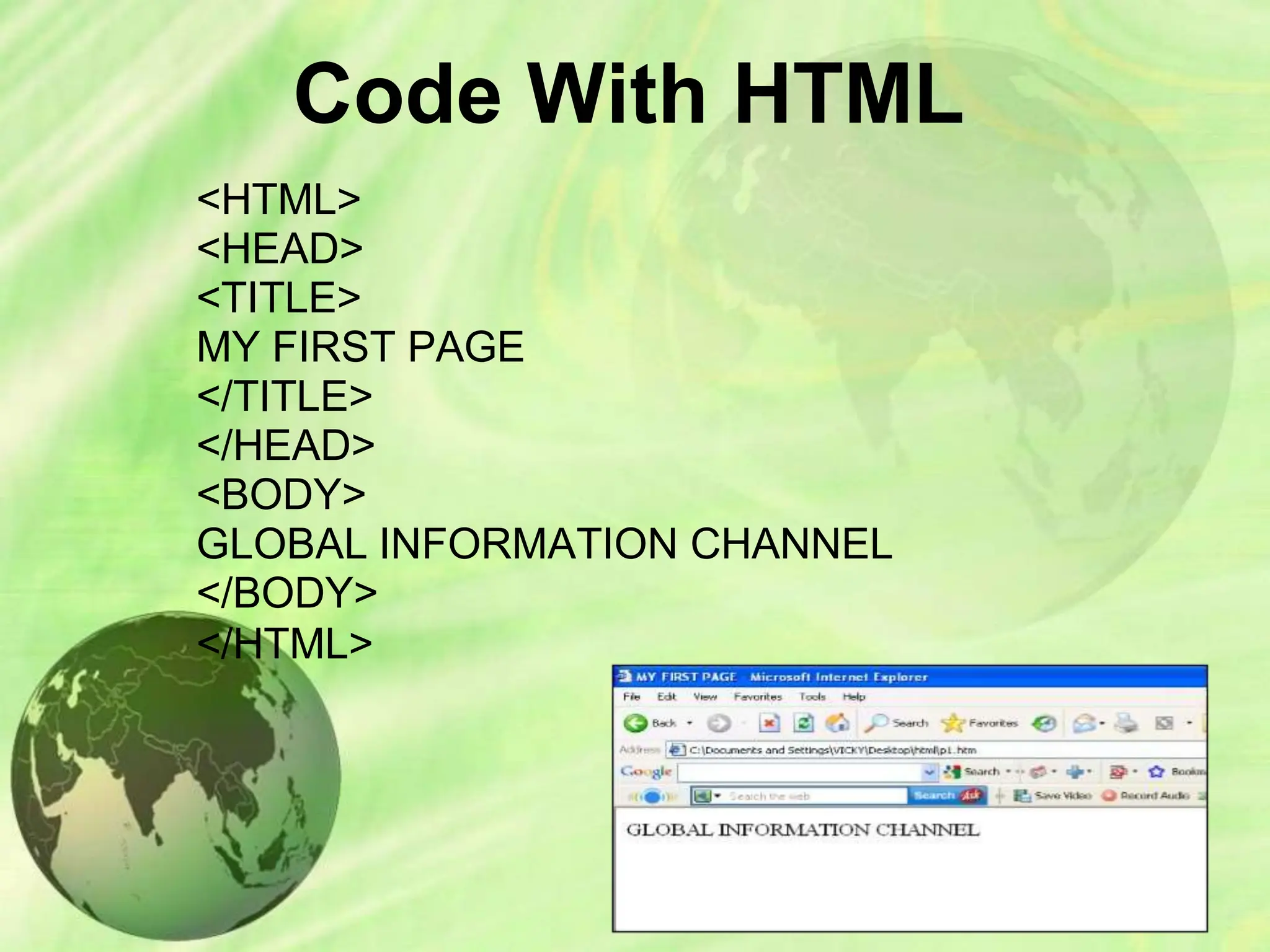Open the Google toolbar search box dropdown

928,772
